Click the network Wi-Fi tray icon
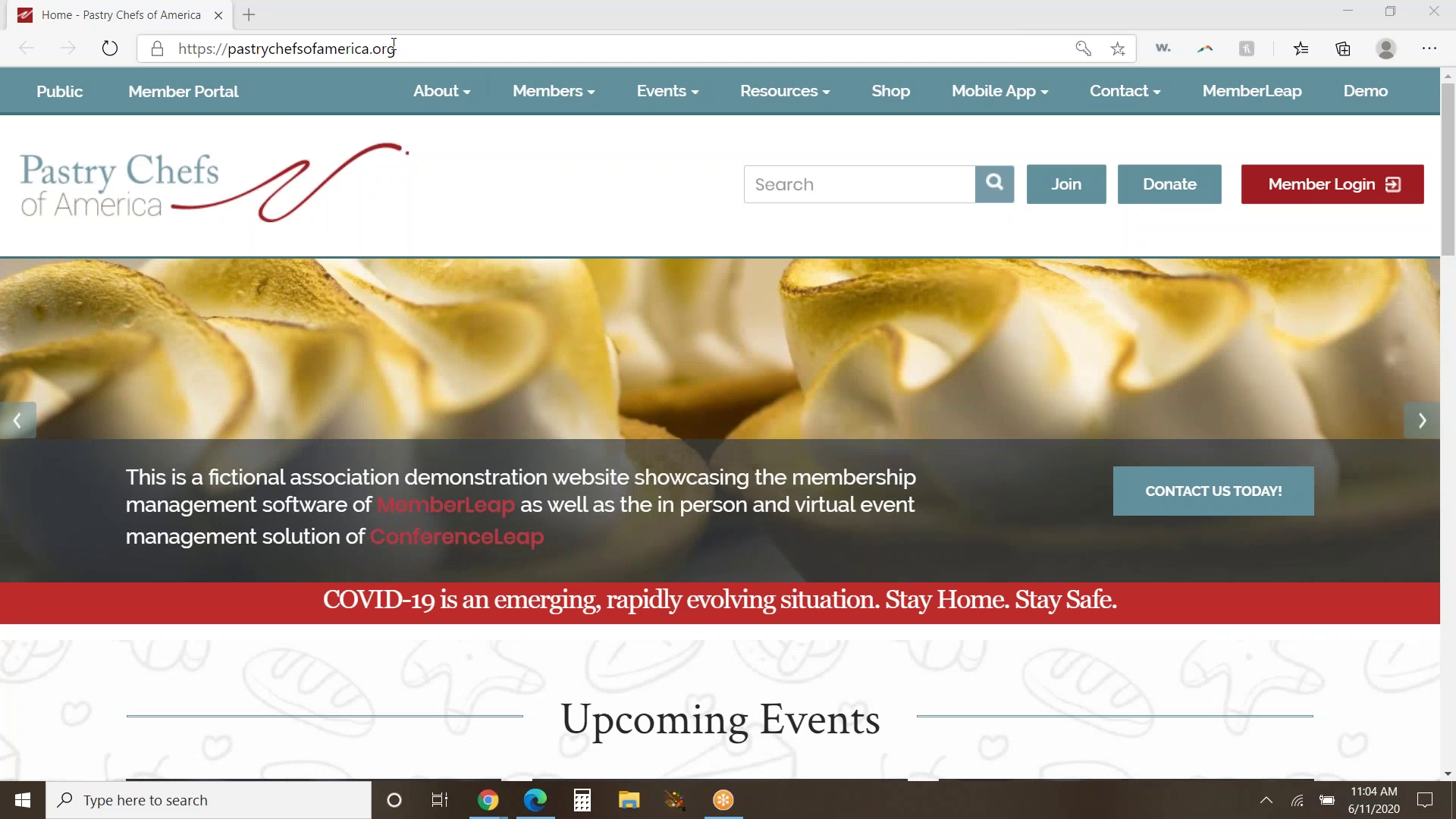Screen dimensions: 1456x819 [1298, 800]
